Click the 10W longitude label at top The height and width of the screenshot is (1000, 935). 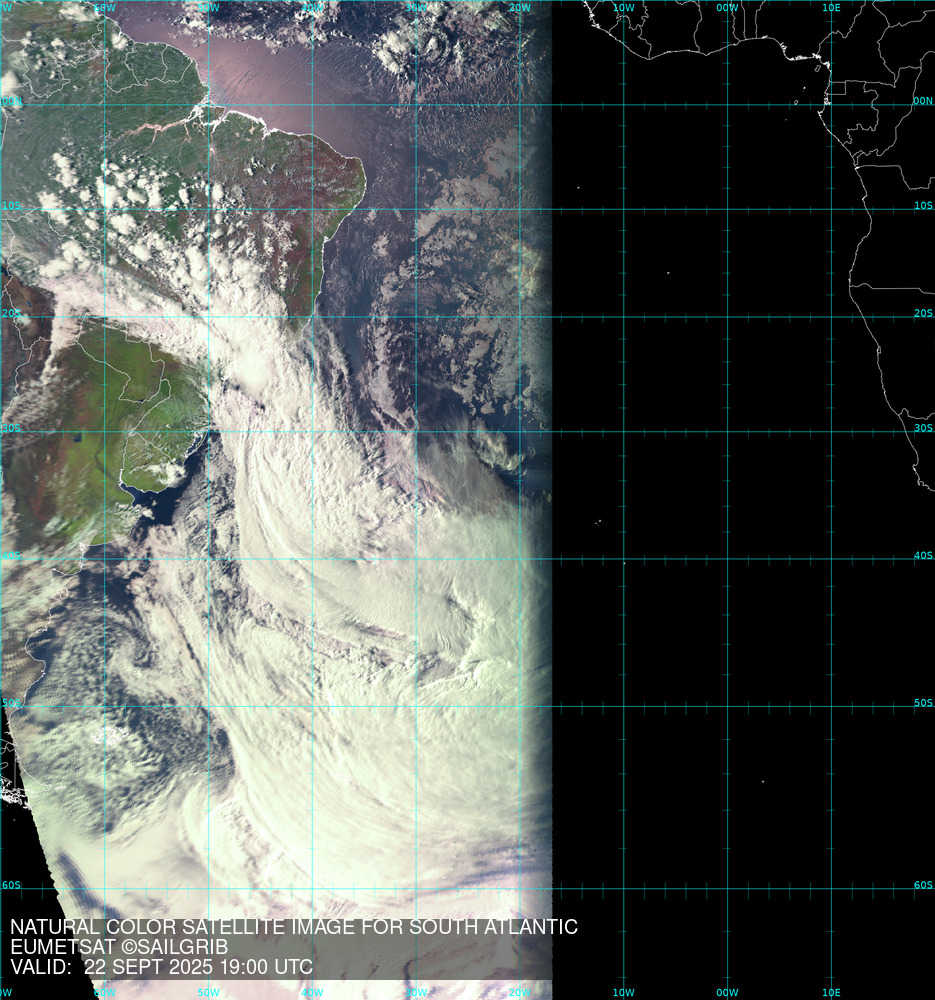click(x=623, y=8)
